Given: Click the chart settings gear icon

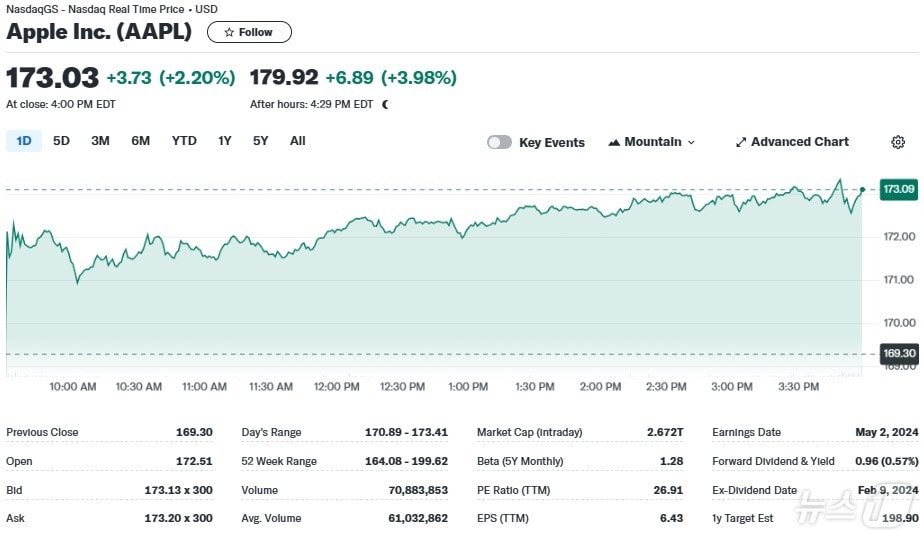Looking at the screenshot, I should click(x=897, y=142).
